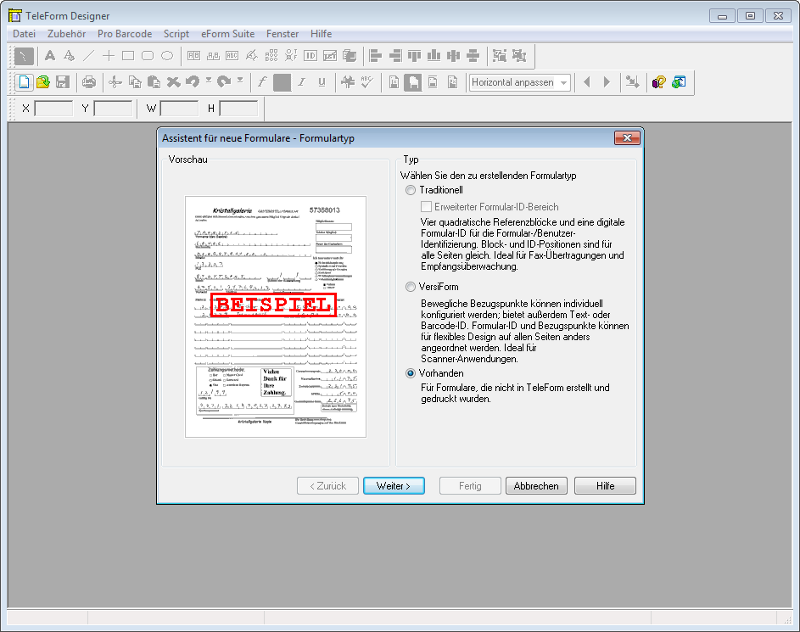Click the Weiter button
The width and height of the screenshot is (800, 632).
click(394, 485)
